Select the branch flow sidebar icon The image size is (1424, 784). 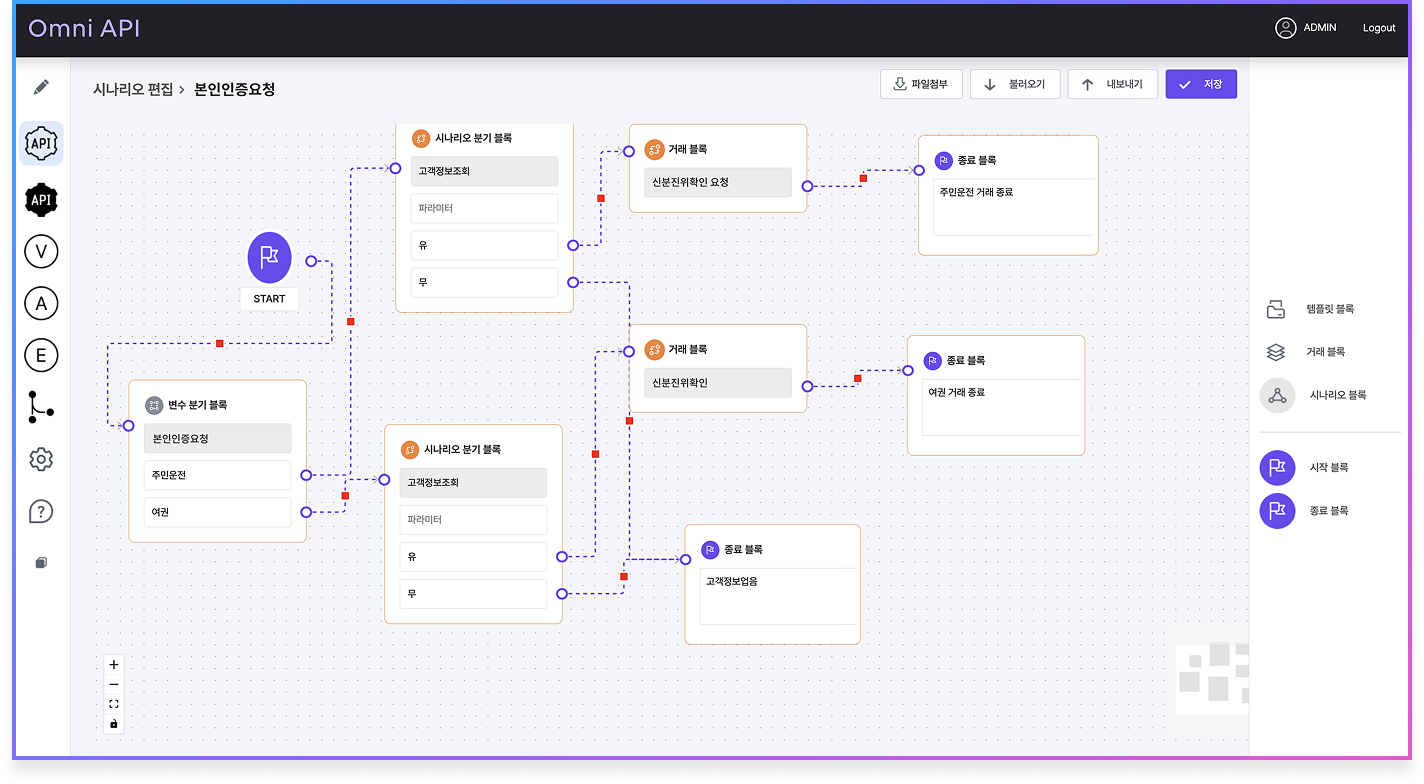click(x=41, y=407)
